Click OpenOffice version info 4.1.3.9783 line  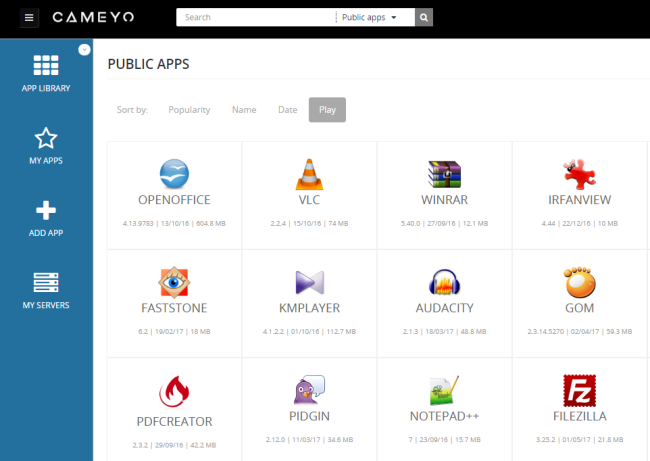point(174,223)
